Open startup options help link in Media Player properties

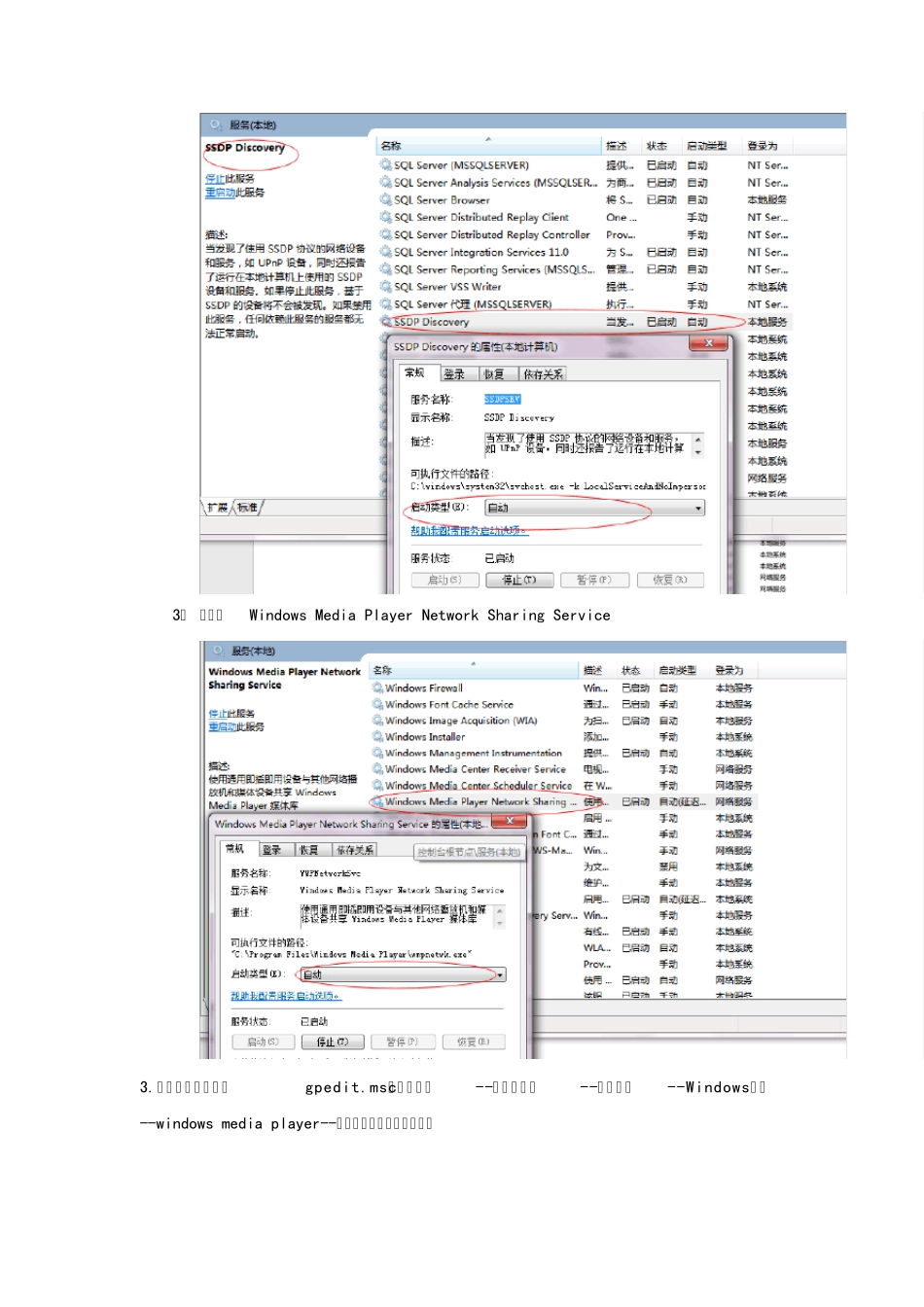pos(286,996)
